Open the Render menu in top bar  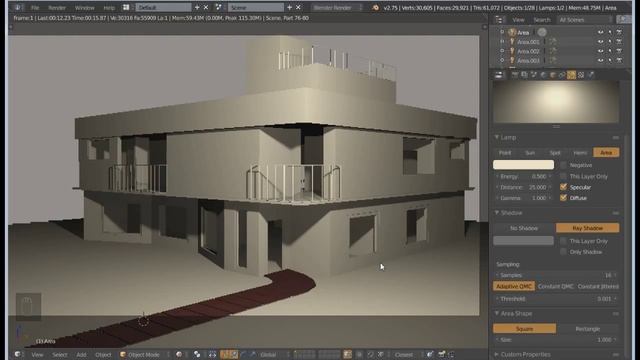pyautogui.click(x=57, y=8)
